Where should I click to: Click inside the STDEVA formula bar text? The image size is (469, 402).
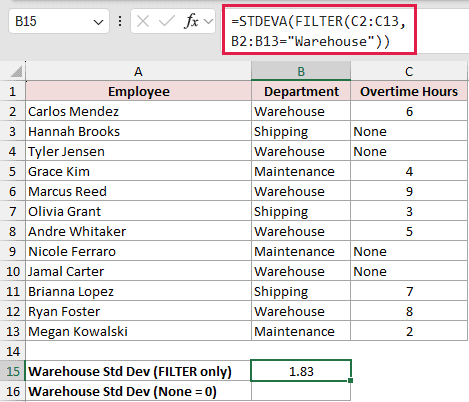(319, 31)
